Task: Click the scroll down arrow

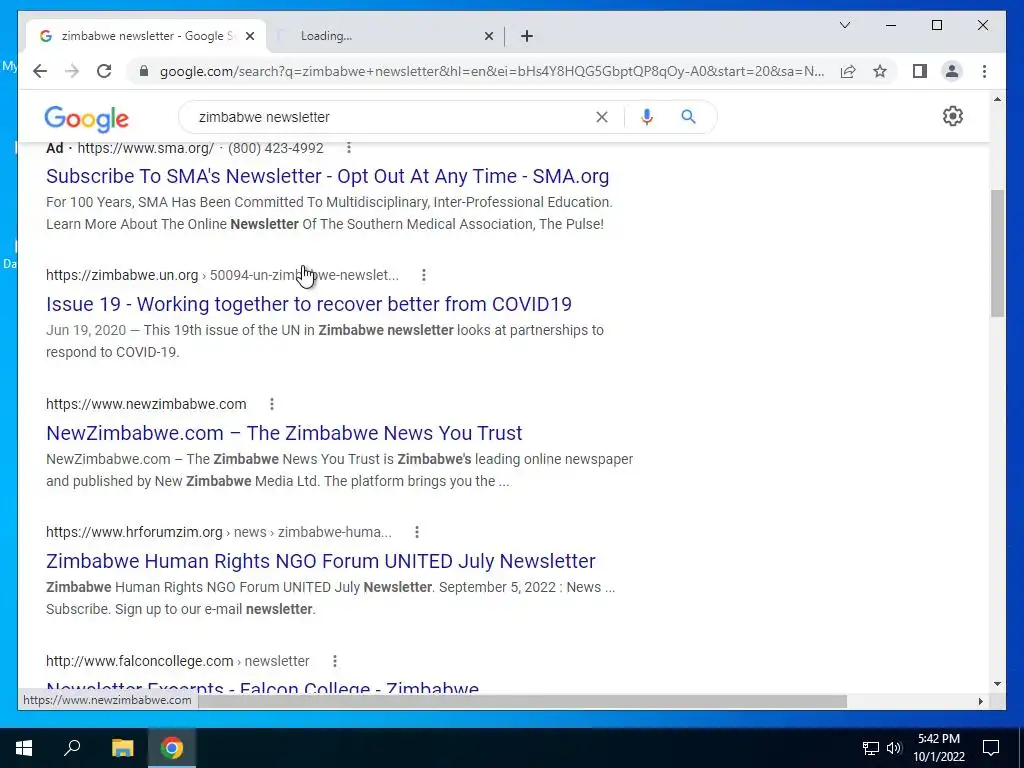Action: point(997,684)
